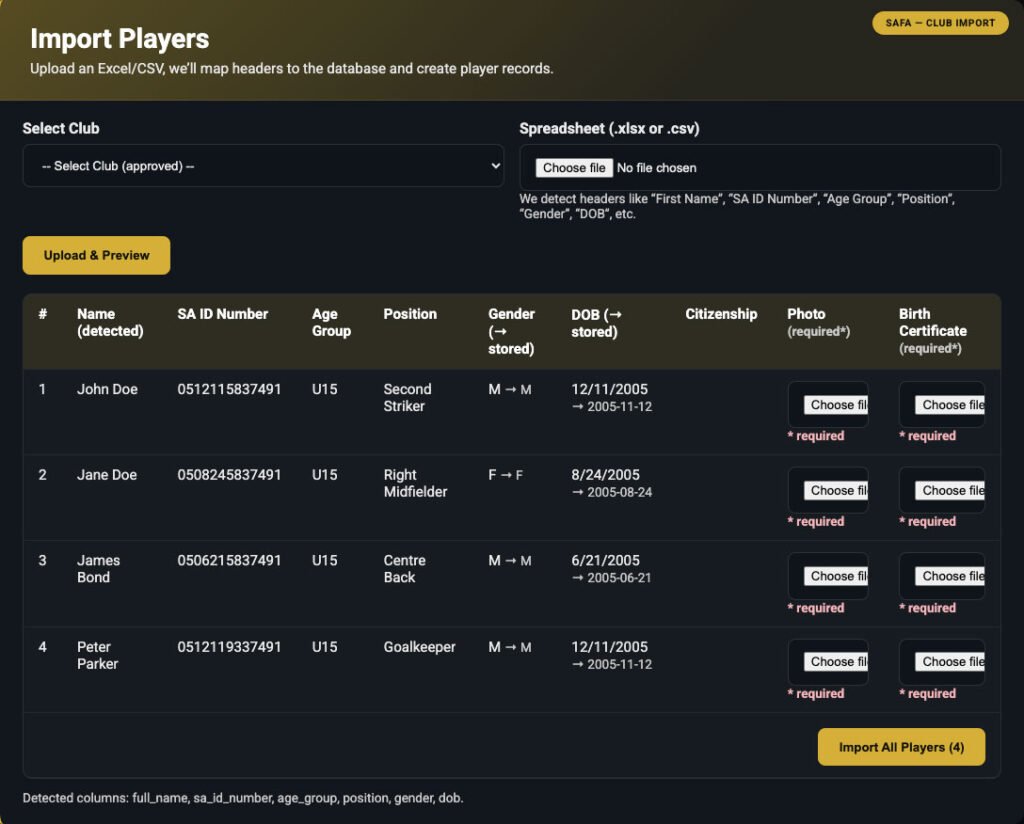Choose birth certificate file for James Bond
Screen dimensions: 1024x824
pyautogui.click(x=947, y=577)
